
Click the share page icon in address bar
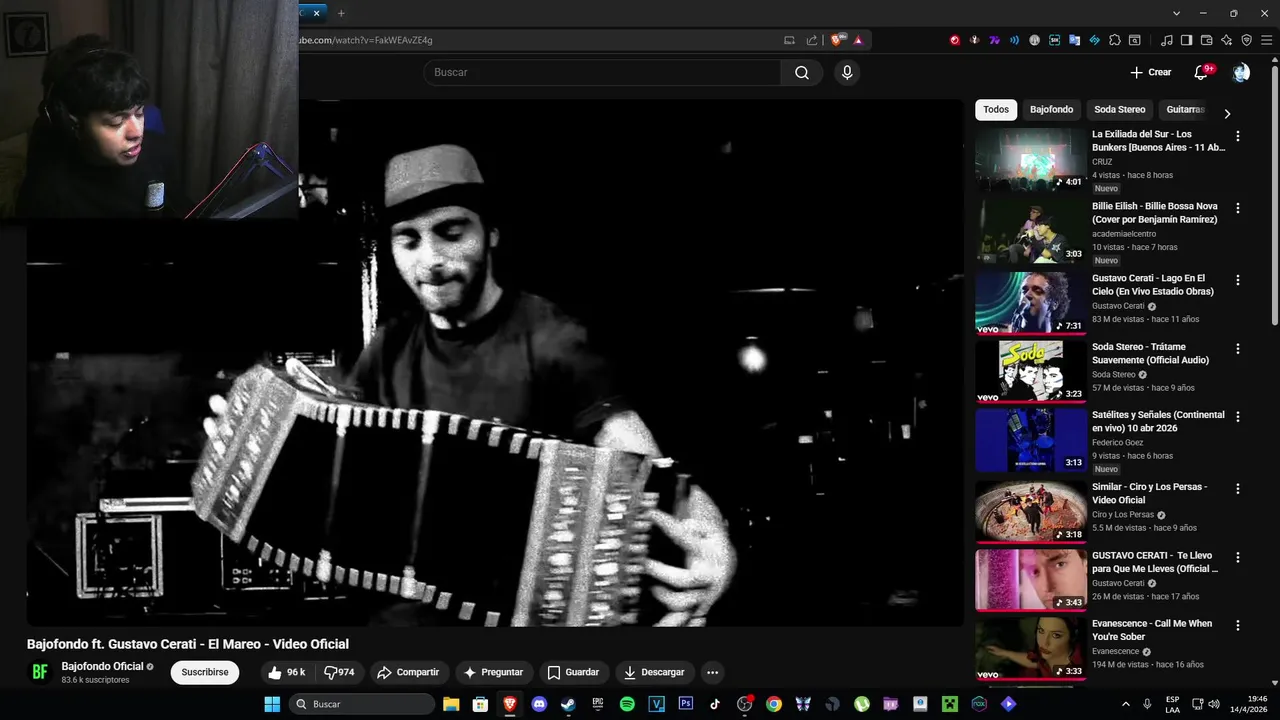(x=811, y=40)
